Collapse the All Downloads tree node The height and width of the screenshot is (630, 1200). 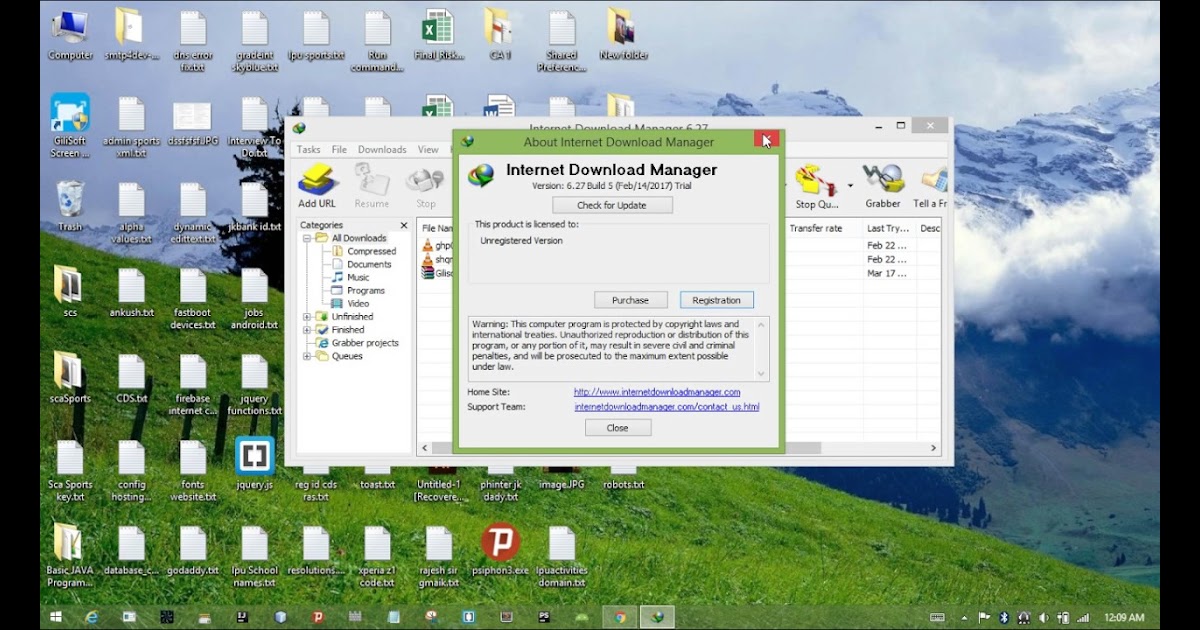(x=307, y=238)
